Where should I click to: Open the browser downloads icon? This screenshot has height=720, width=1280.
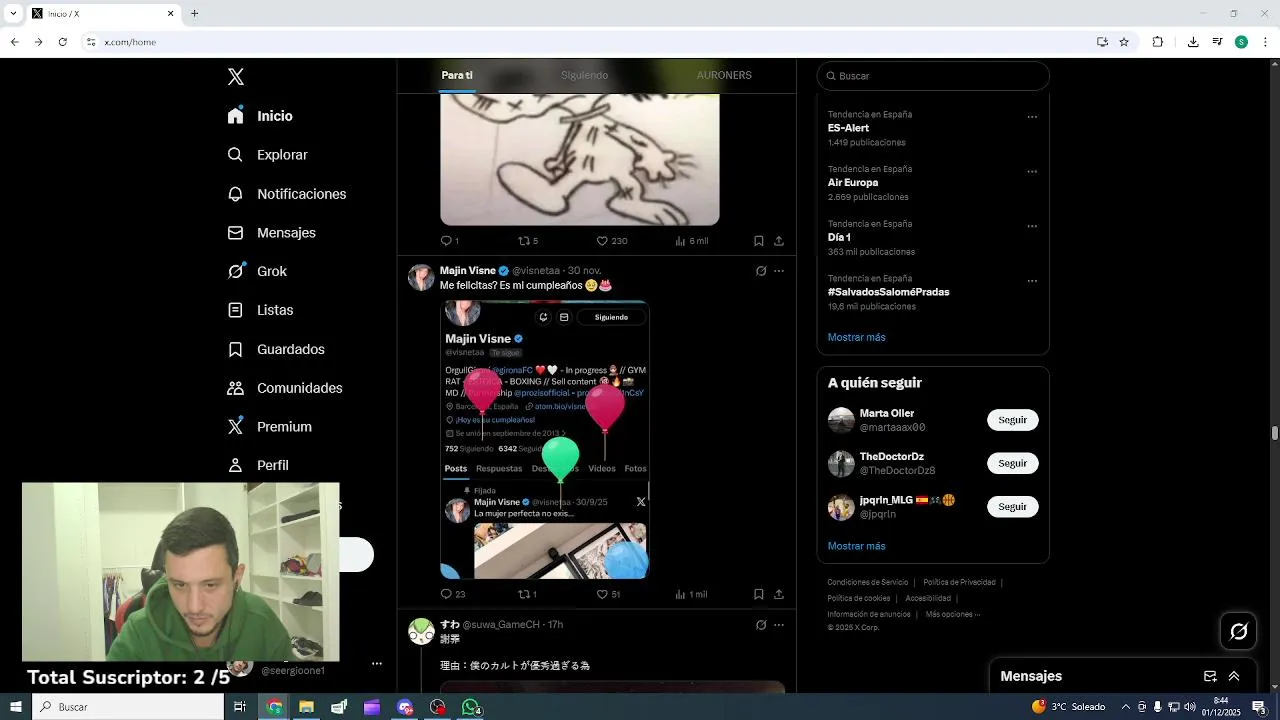[1193, 42]
